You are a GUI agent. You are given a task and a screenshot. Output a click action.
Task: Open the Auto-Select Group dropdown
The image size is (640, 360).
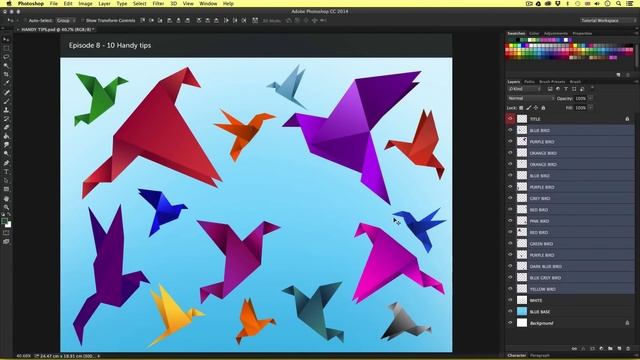click(x=66, y=20)
